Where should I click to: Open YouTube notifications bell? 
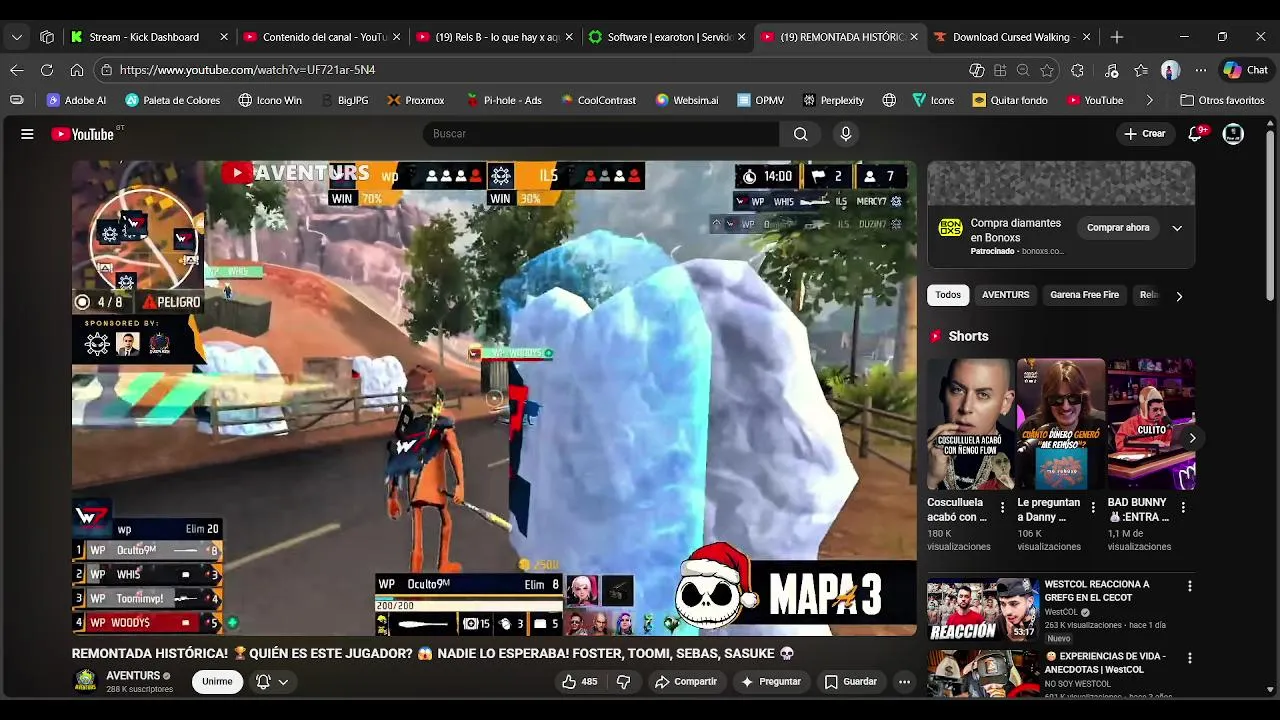tap(1195, 134)
